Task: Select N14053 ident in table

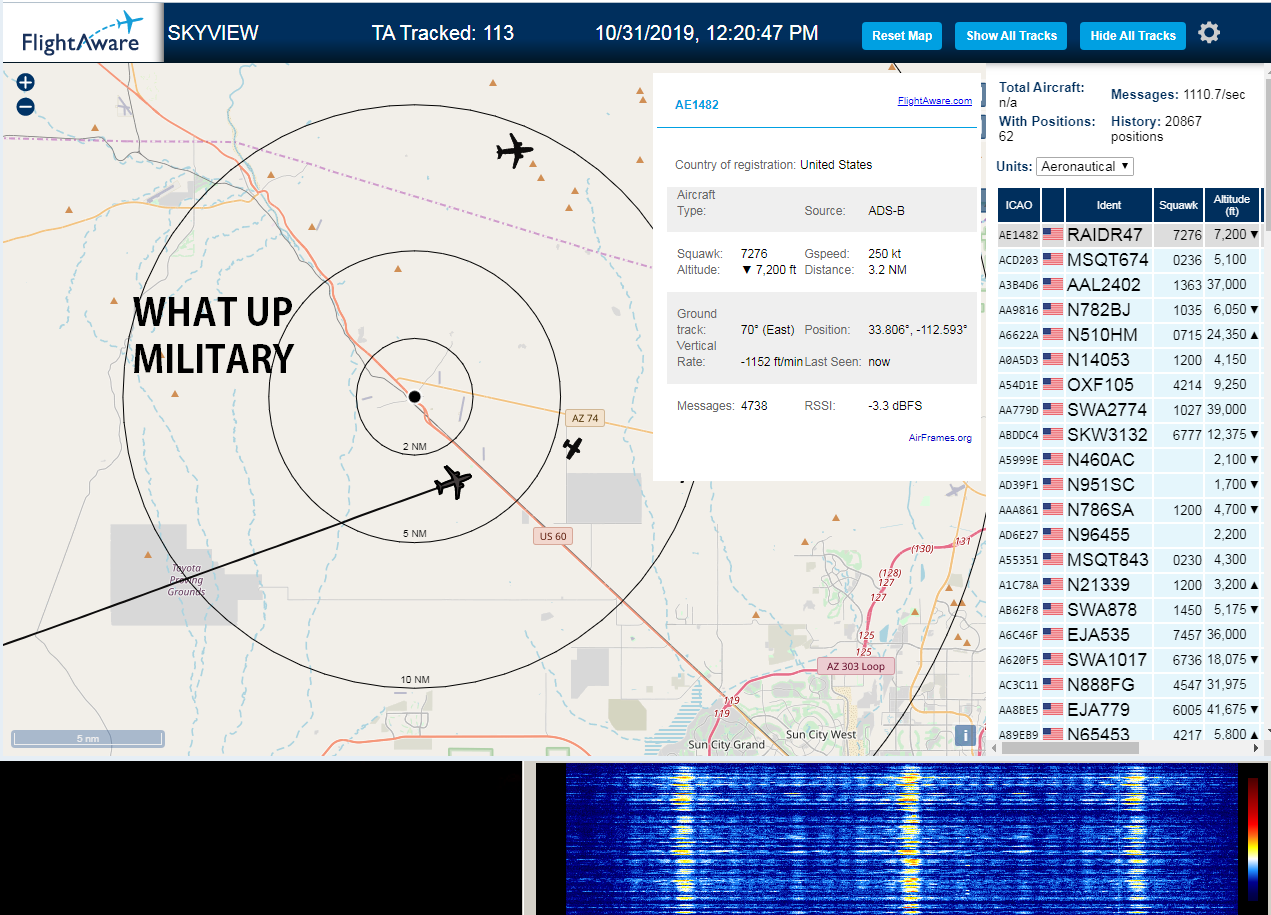Action: coord(1099,360)
